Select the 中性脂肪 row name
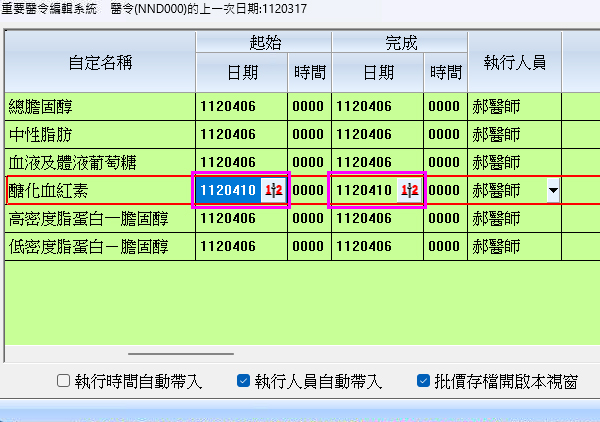Viewport: 600px width, 422px height. coord(40,134)
